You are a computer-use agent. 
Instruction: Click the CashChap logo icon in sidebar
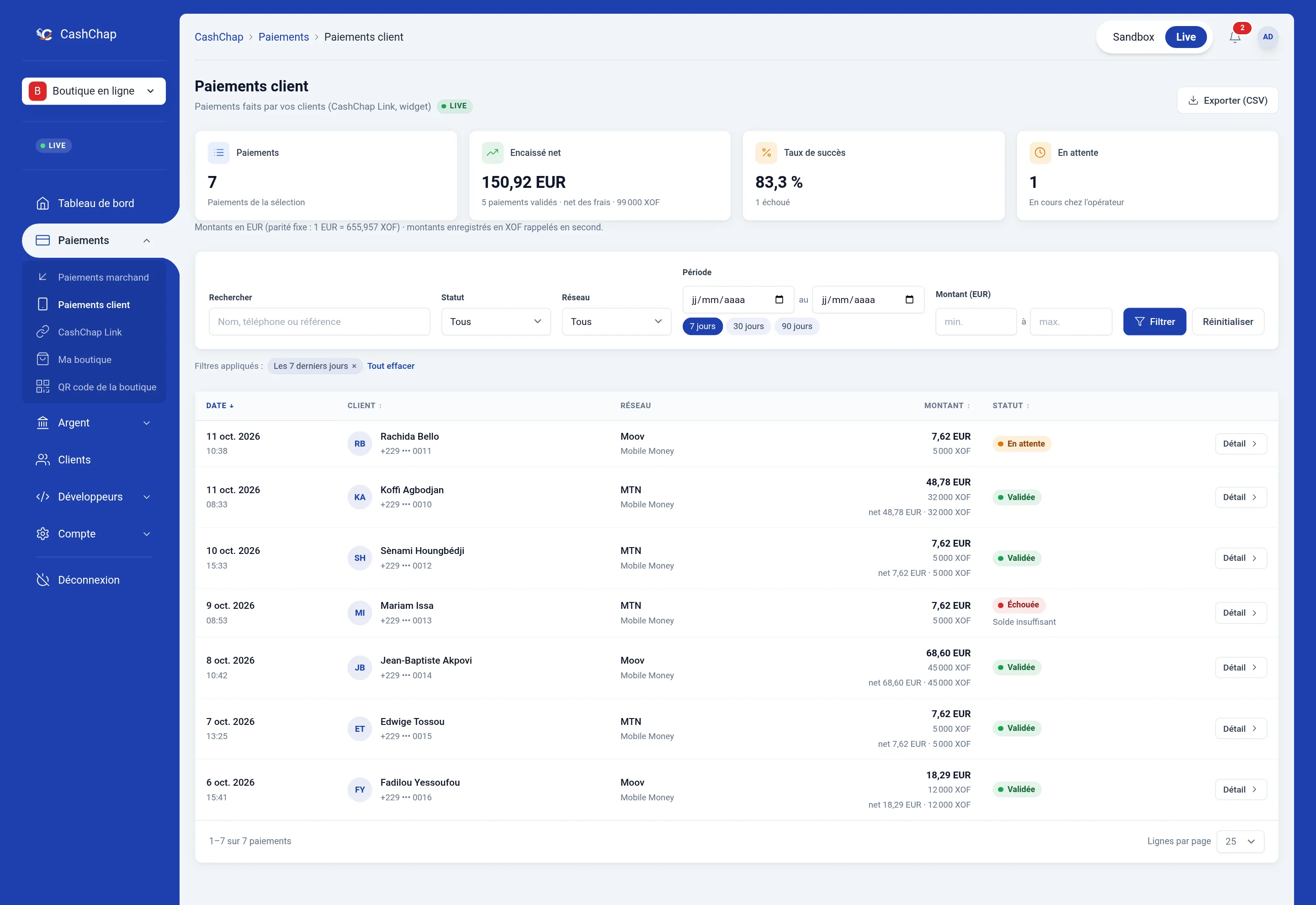pyautogui.click(x=44, y=34)
